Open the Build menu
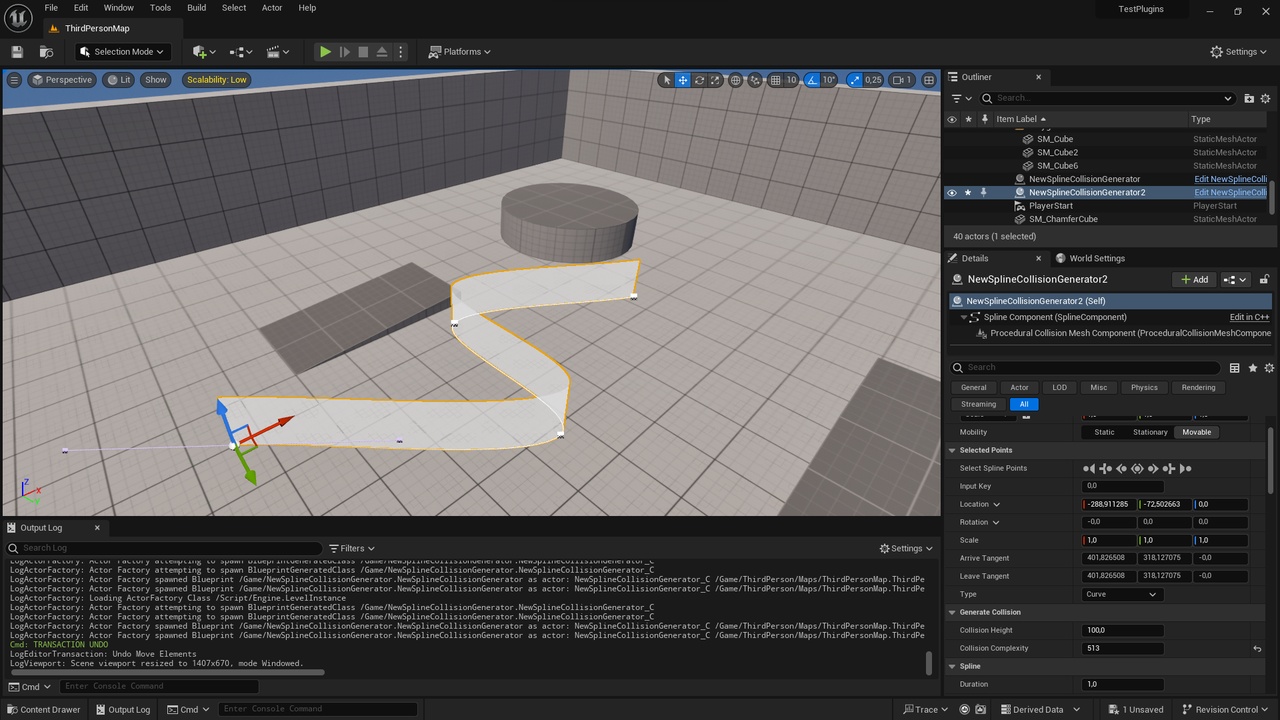The height and width of the screenshot is (720, 1280). click(196, 8)
